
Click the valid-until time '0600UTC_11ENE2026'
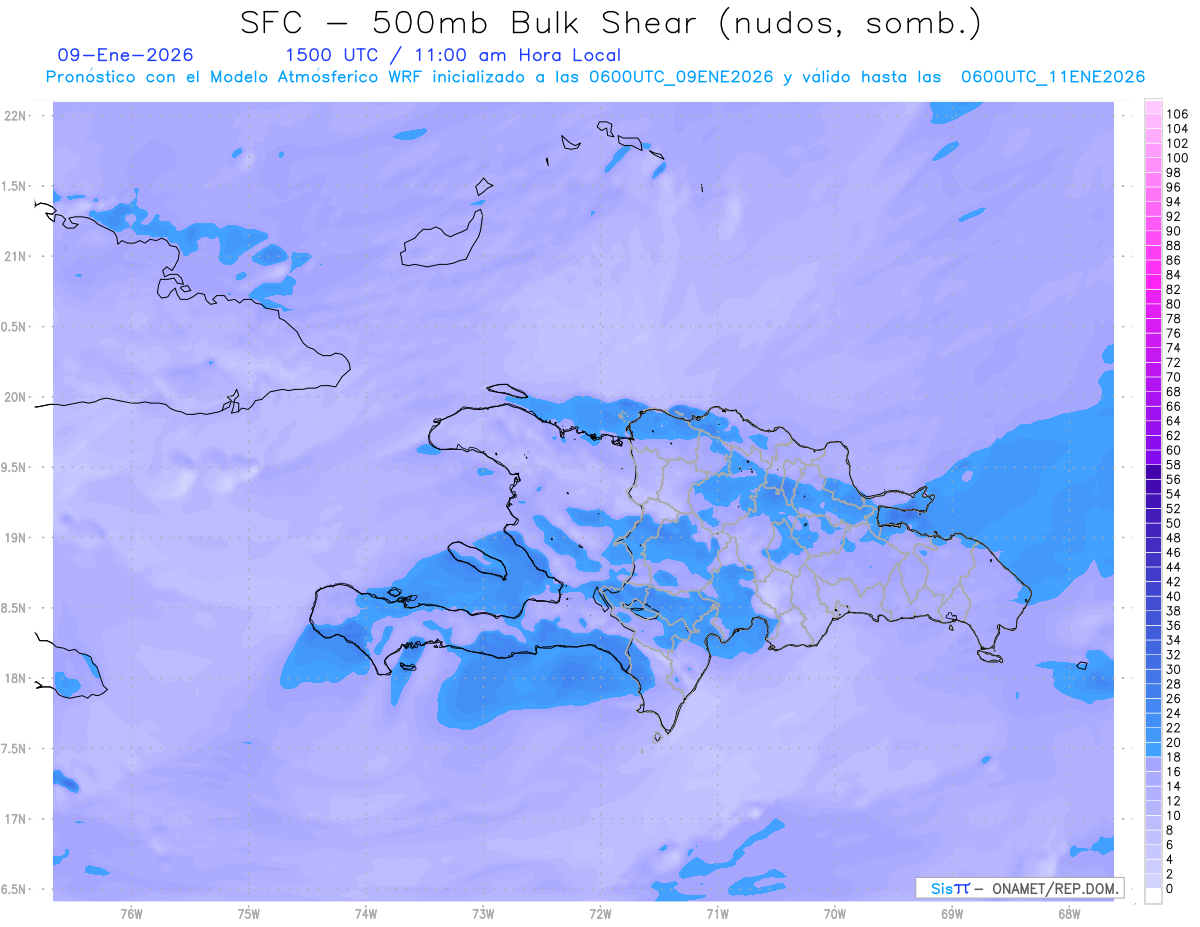coord(1052,77)
